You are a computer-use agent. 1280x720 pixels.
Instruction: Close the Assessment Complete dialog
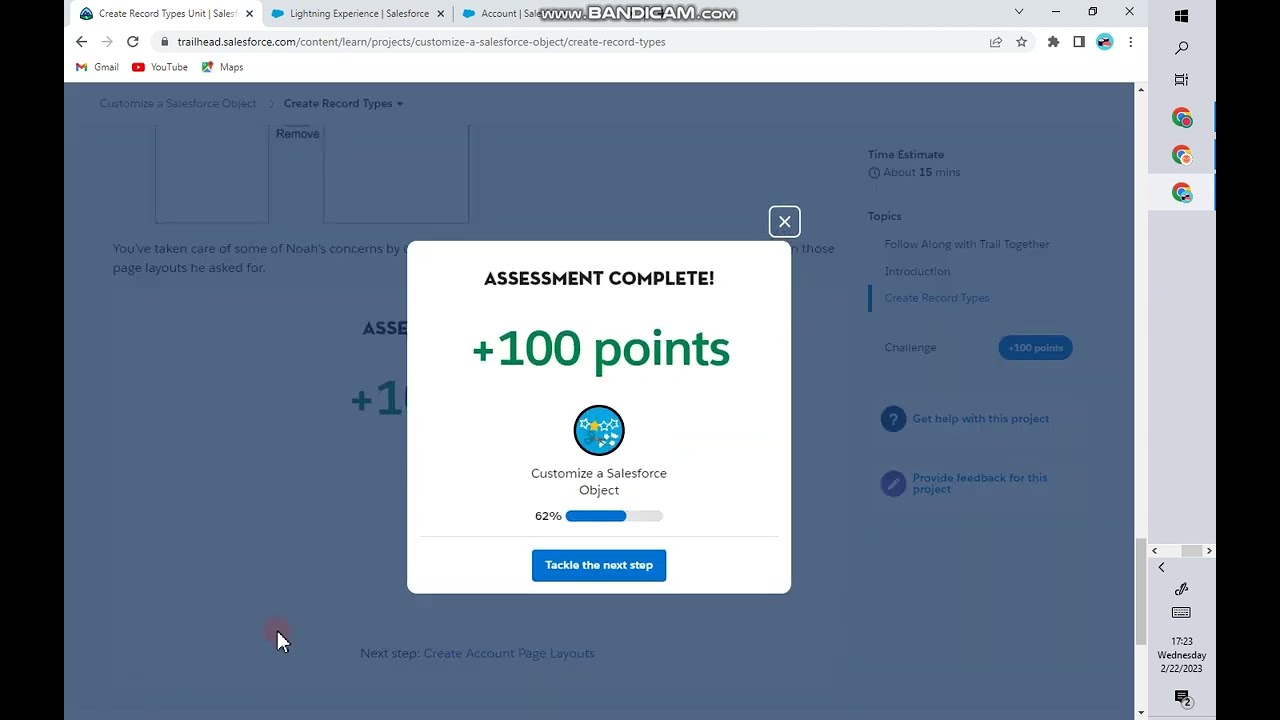coord(784,222)
